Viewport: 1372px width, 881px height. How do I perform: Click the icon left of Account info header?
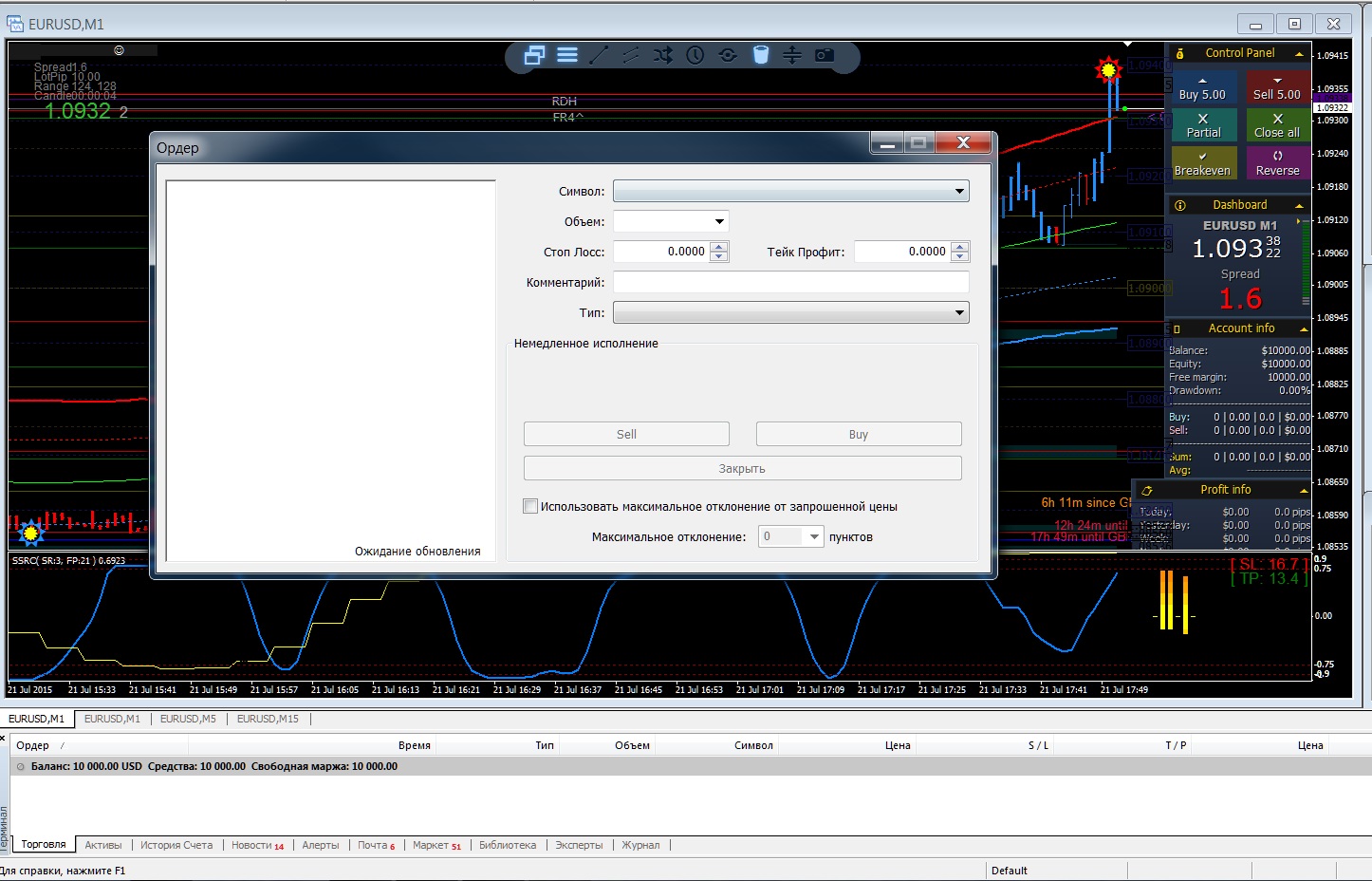(1177, 329)
